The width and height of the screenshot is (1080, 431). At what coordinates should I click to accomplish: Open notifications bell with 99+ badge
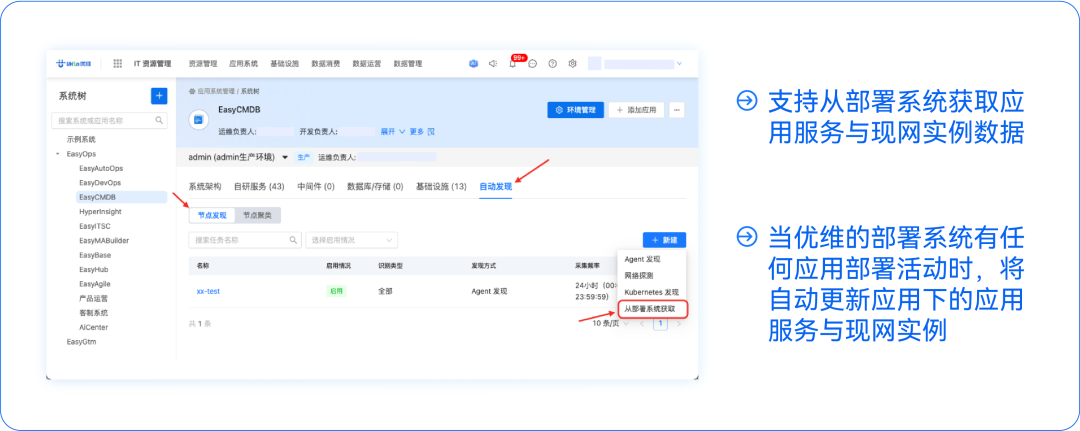pos(512,63)
